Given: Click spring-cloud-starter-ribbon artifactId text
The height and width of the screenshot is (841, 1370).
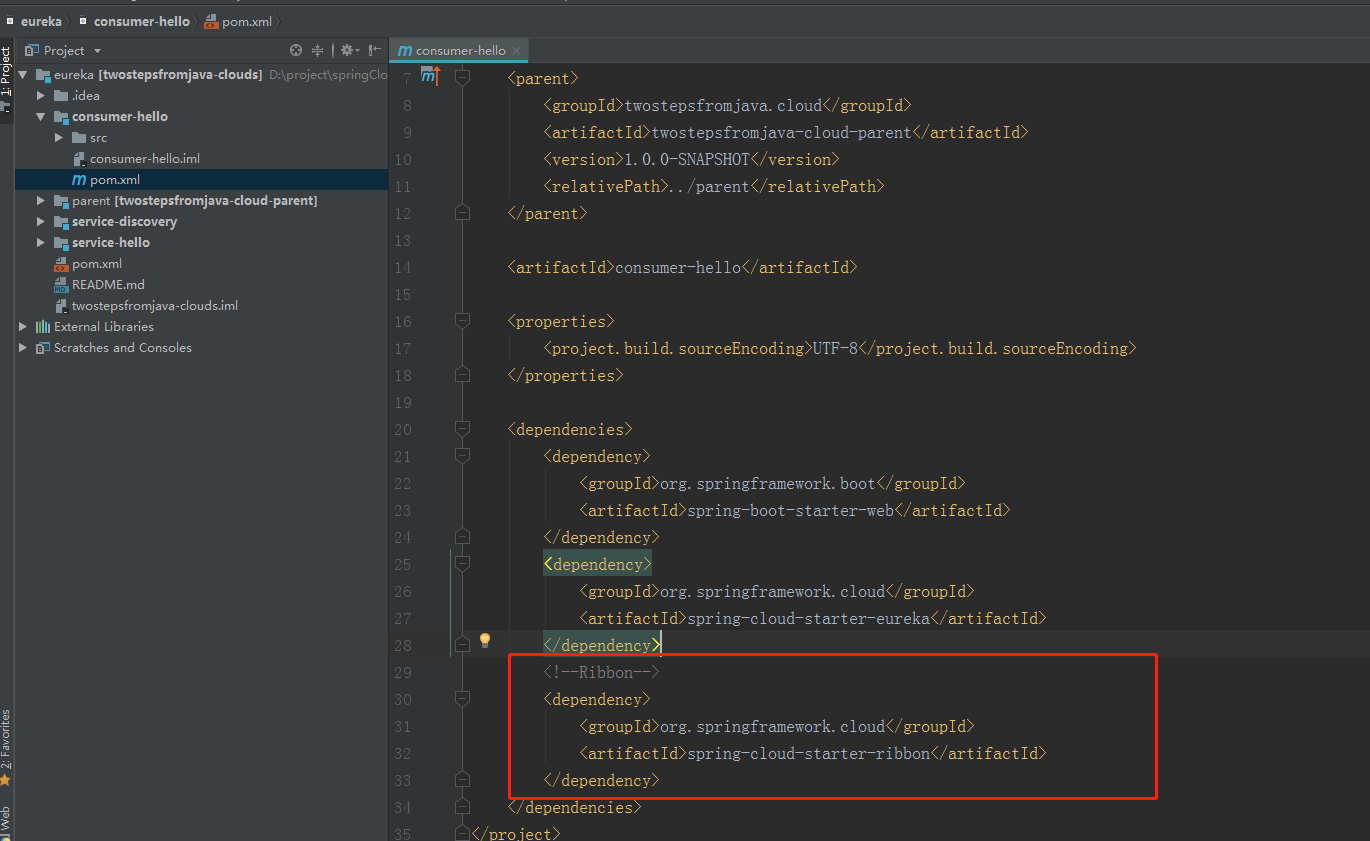Looking at the screenshot, I should pyautogui.click(x=809, y=753).
